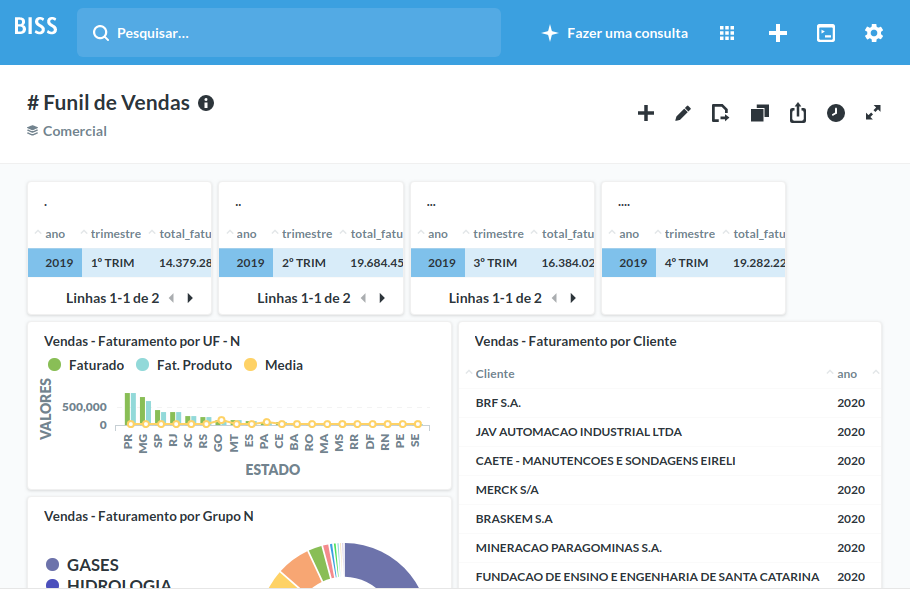
Task: Sort the client table by Cliente header
Action: [x=495, y=374]
